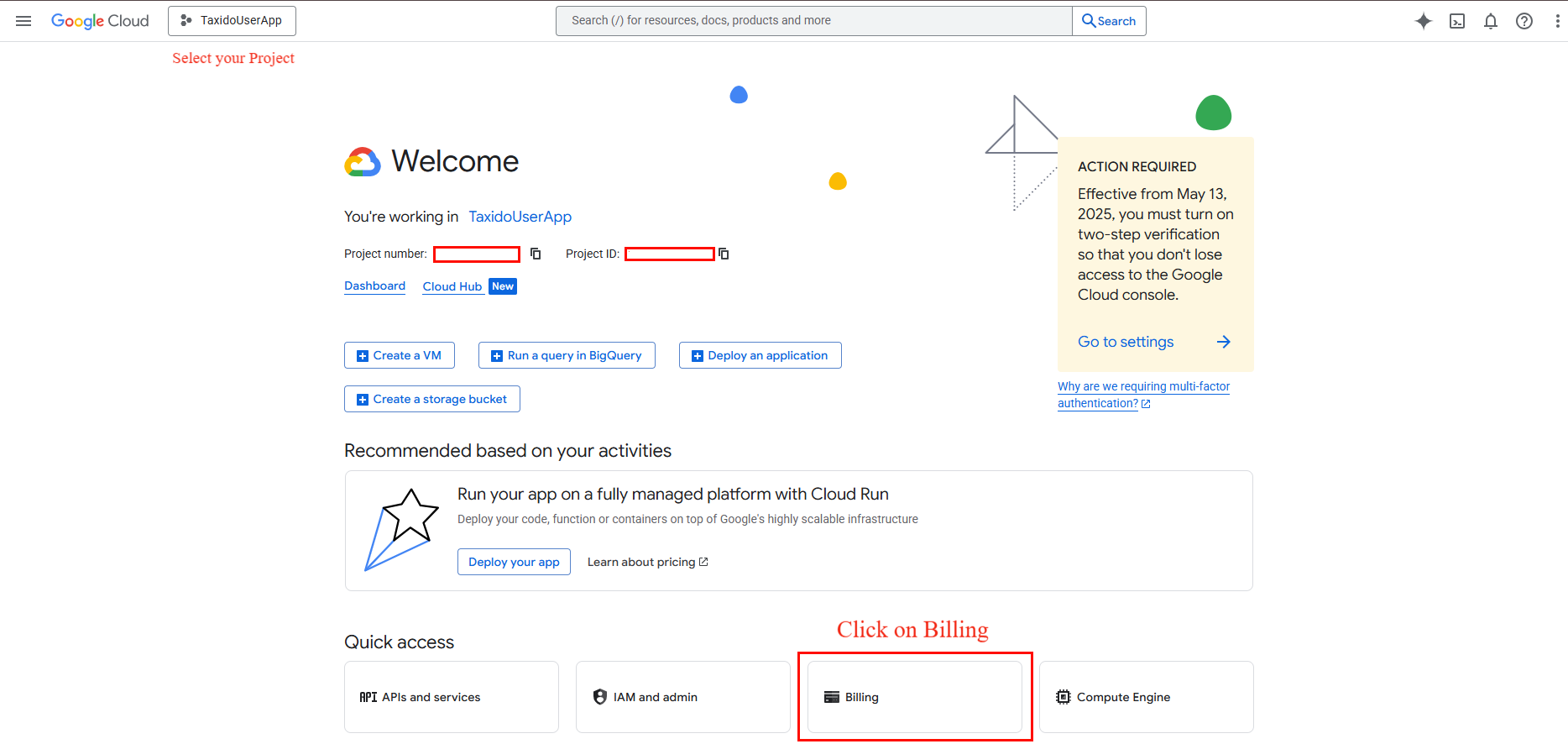Click the Google Cloud logo
The width and height of the screenshot is (1568, 744).
point(100,21)
